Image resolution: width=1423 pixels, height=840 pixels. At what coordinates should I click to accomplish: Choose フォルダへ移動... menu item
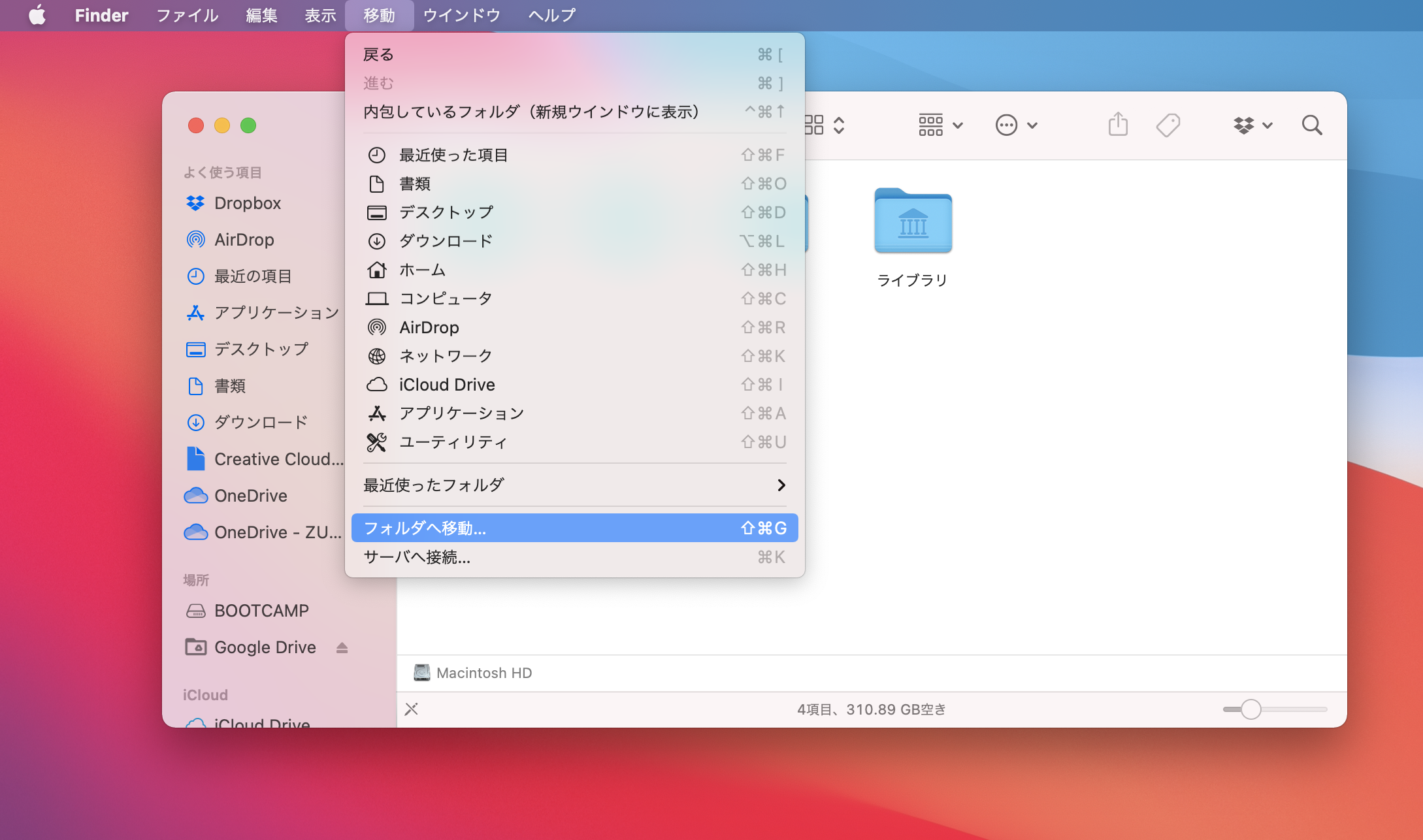(575, 528)
